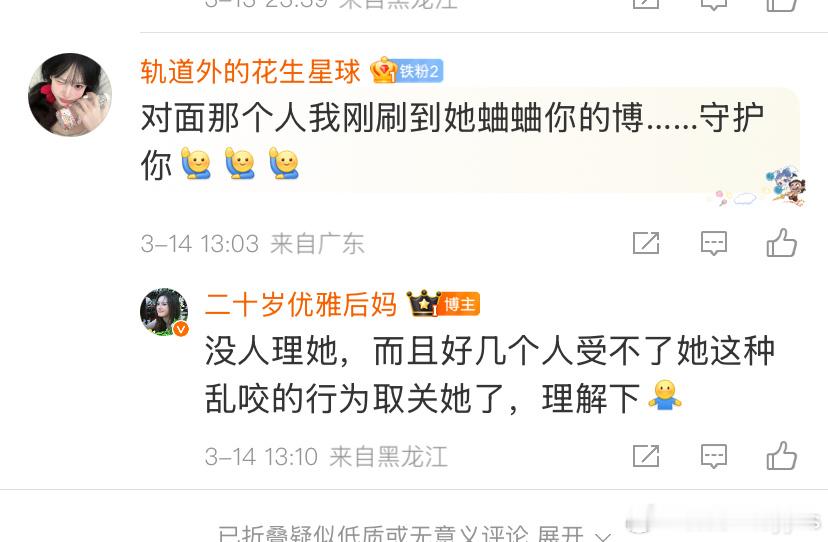
Task: Open reply icon on 二十岁优雅后妈's reply
Action: [714, 456]
